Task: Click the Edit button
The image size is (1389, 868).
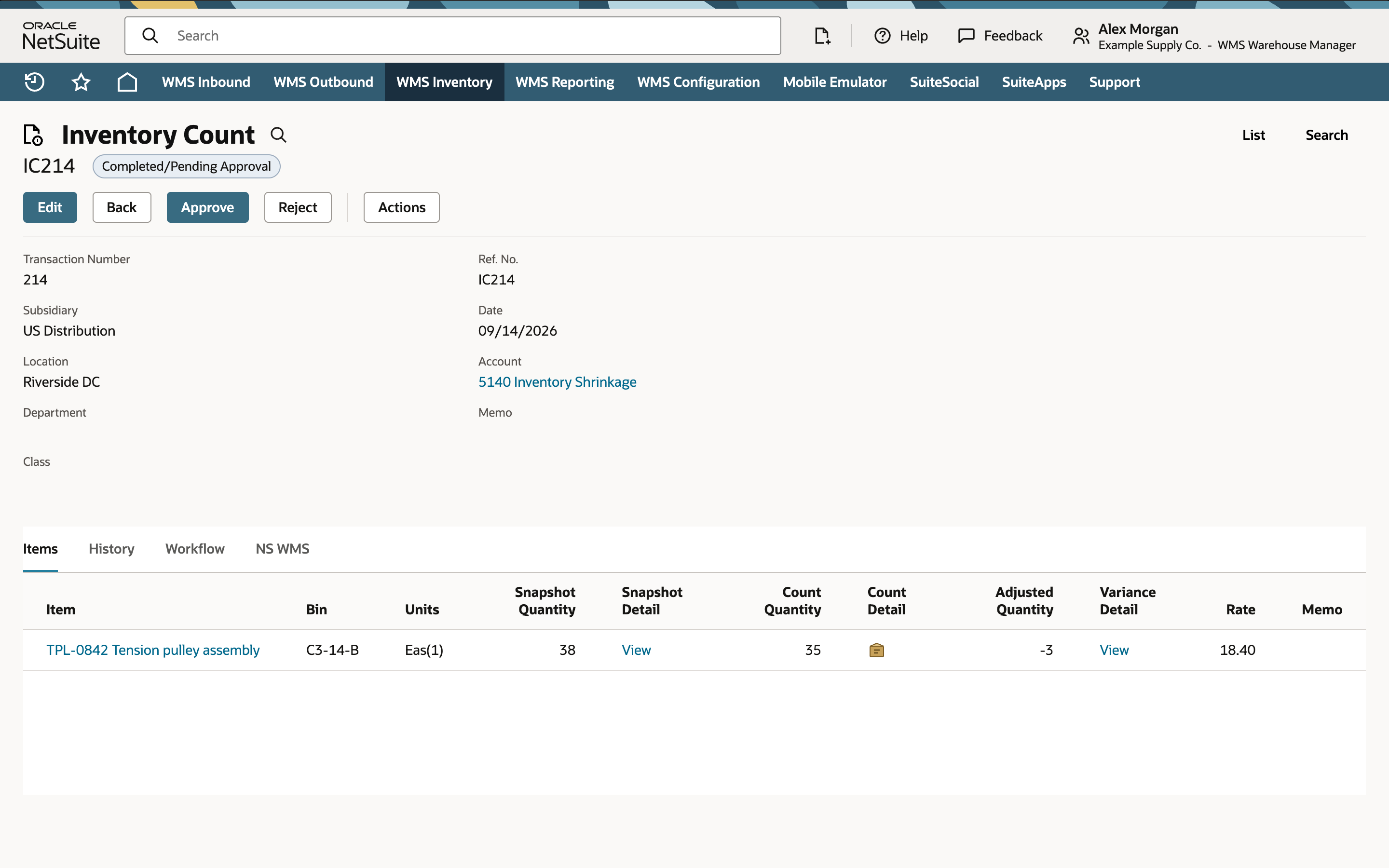Action: 50,207
